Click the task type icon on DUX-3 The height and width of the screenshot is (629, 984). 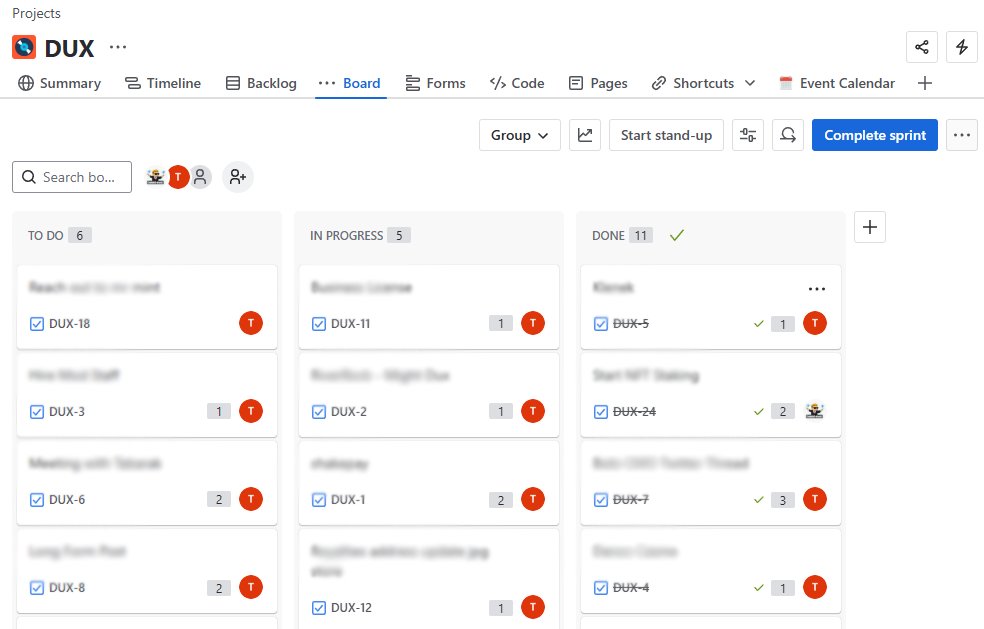[x=37, y=412]
